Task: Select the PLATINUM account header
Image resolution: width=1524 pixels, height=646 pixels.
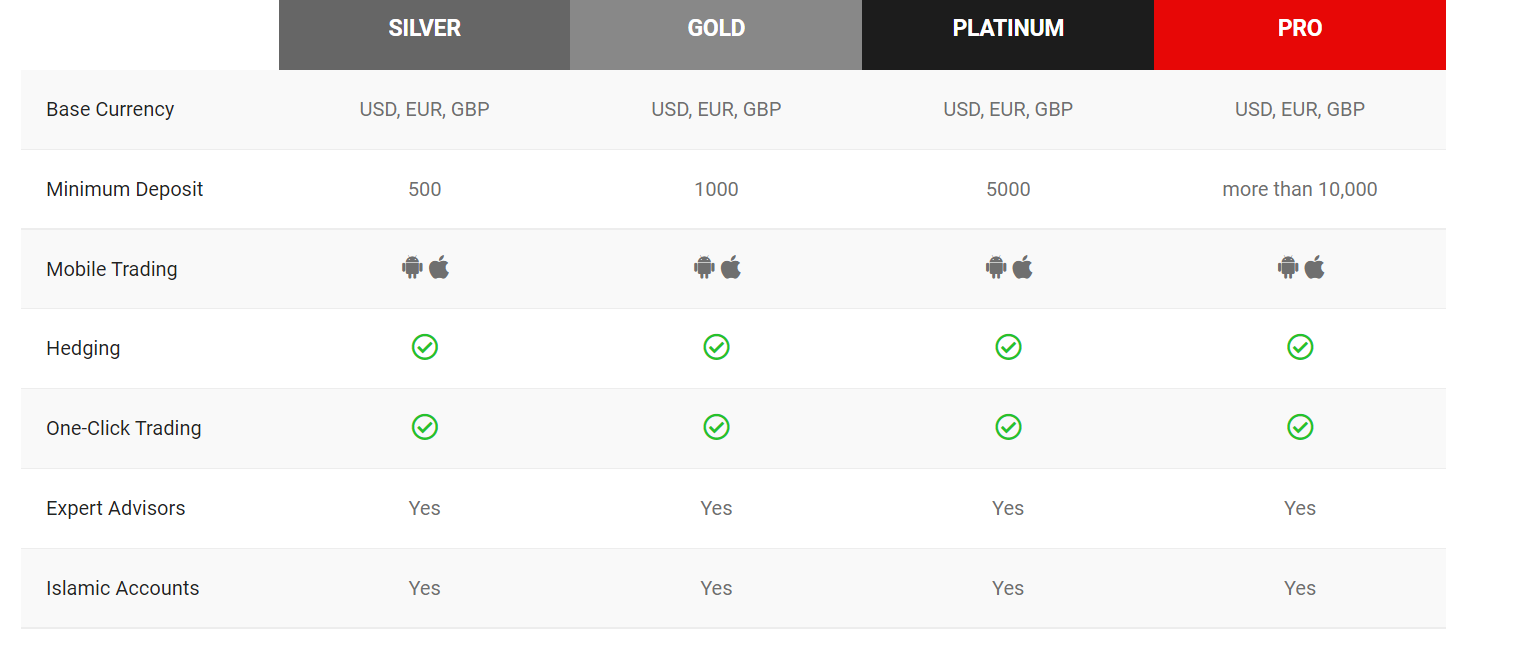Action: point(1008,35)
